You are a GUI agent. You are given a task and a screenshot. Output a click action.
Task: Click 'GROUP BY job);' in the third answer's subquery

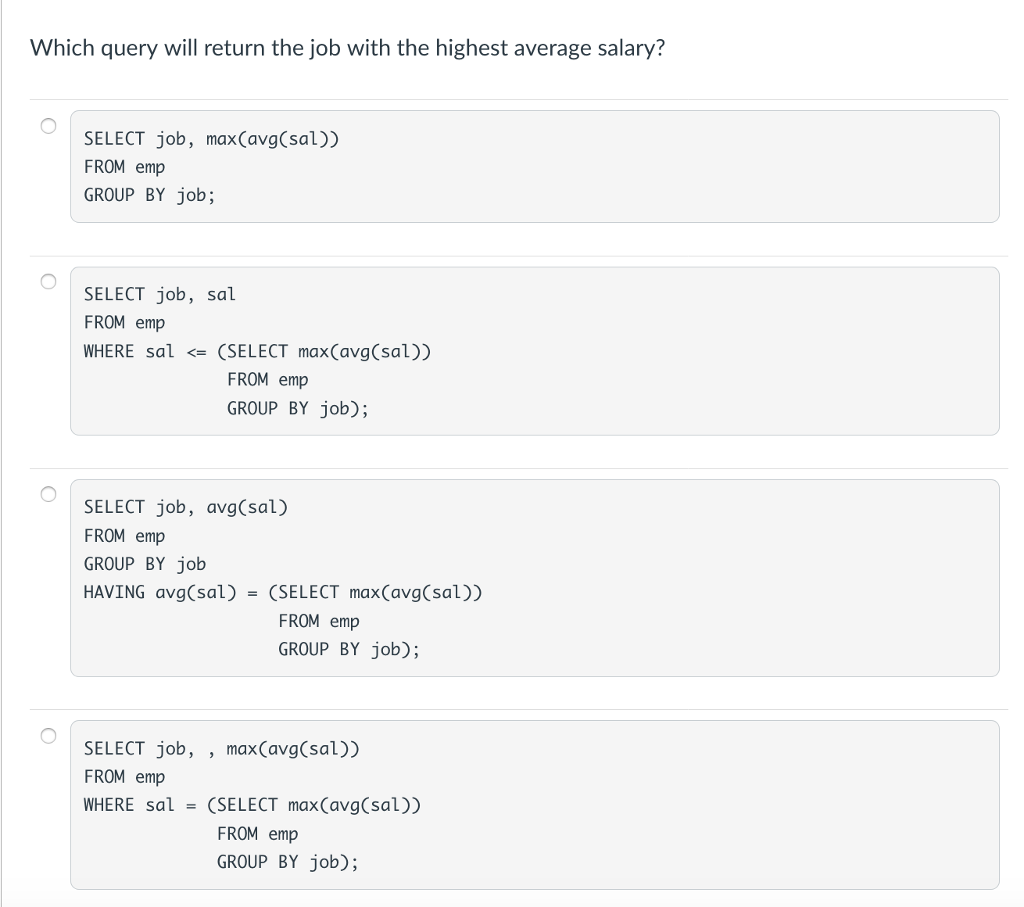click(349, 650)
